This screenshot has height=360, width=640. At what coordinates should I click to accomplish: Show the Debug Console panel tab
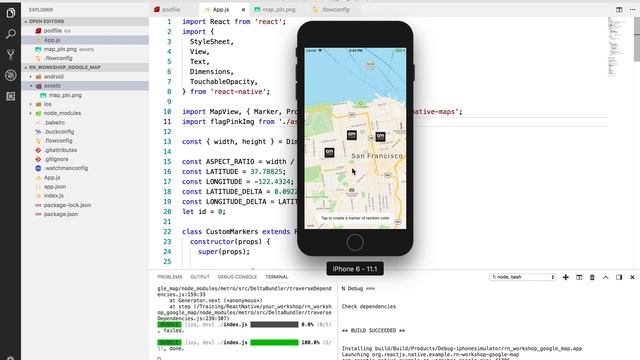point(237,277)
